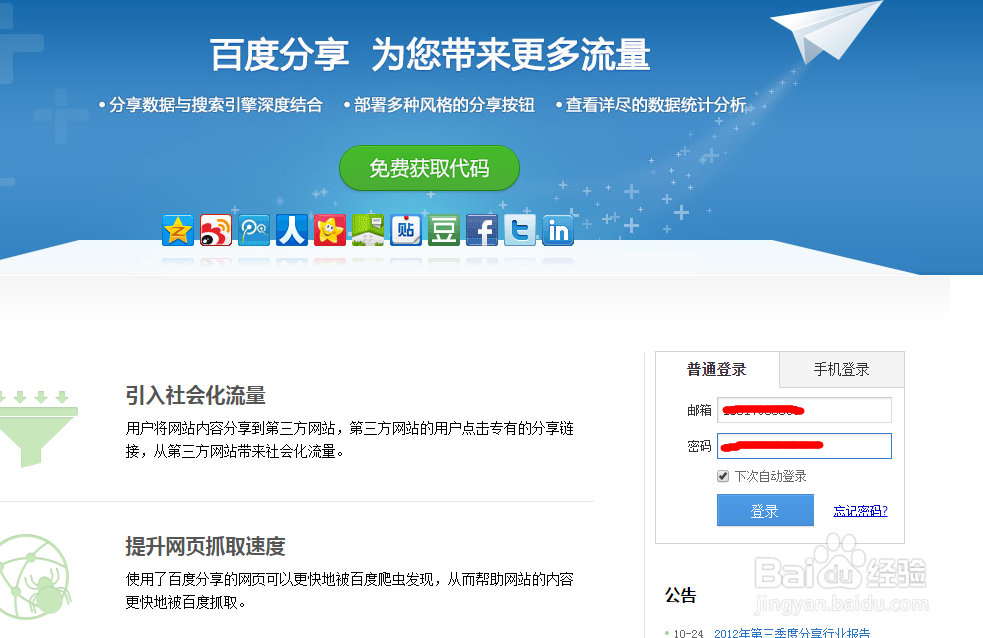Click the blue 登录 button
The image size is (983, 638).
pos(765,510)
